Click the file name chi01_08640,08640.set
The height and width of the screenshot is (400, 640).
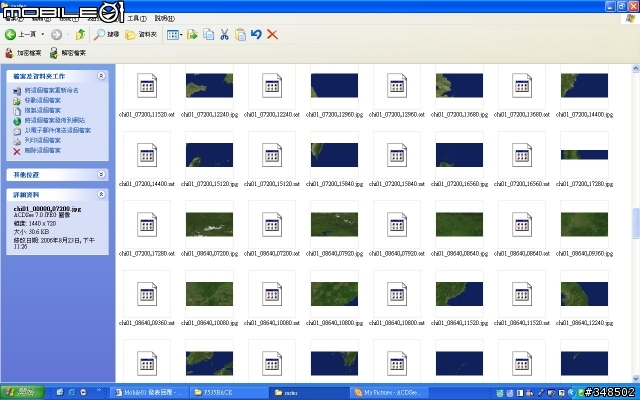pos(522,253)
